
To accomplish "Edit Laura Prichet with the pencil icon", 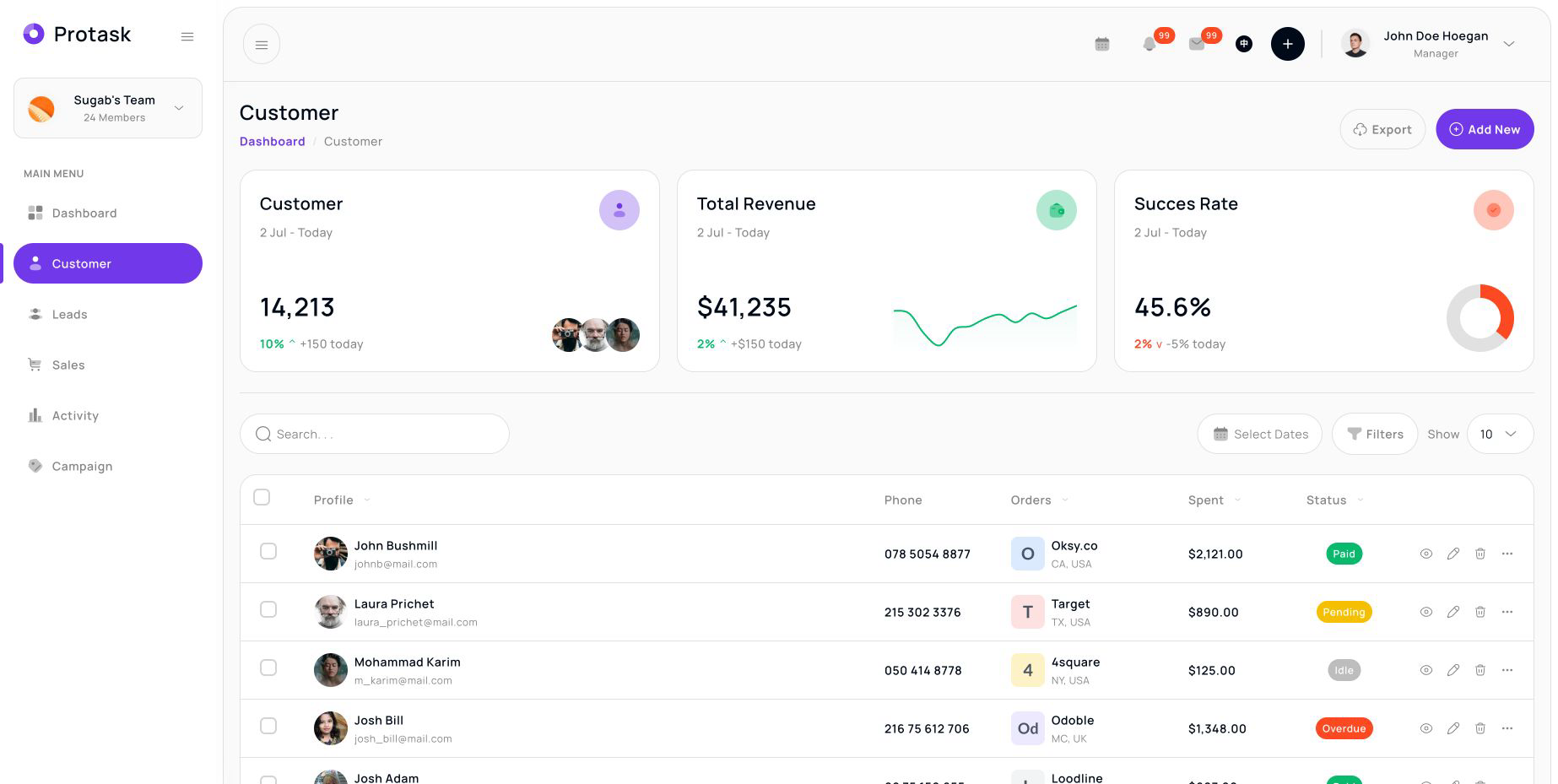I will click(1453, 612).
